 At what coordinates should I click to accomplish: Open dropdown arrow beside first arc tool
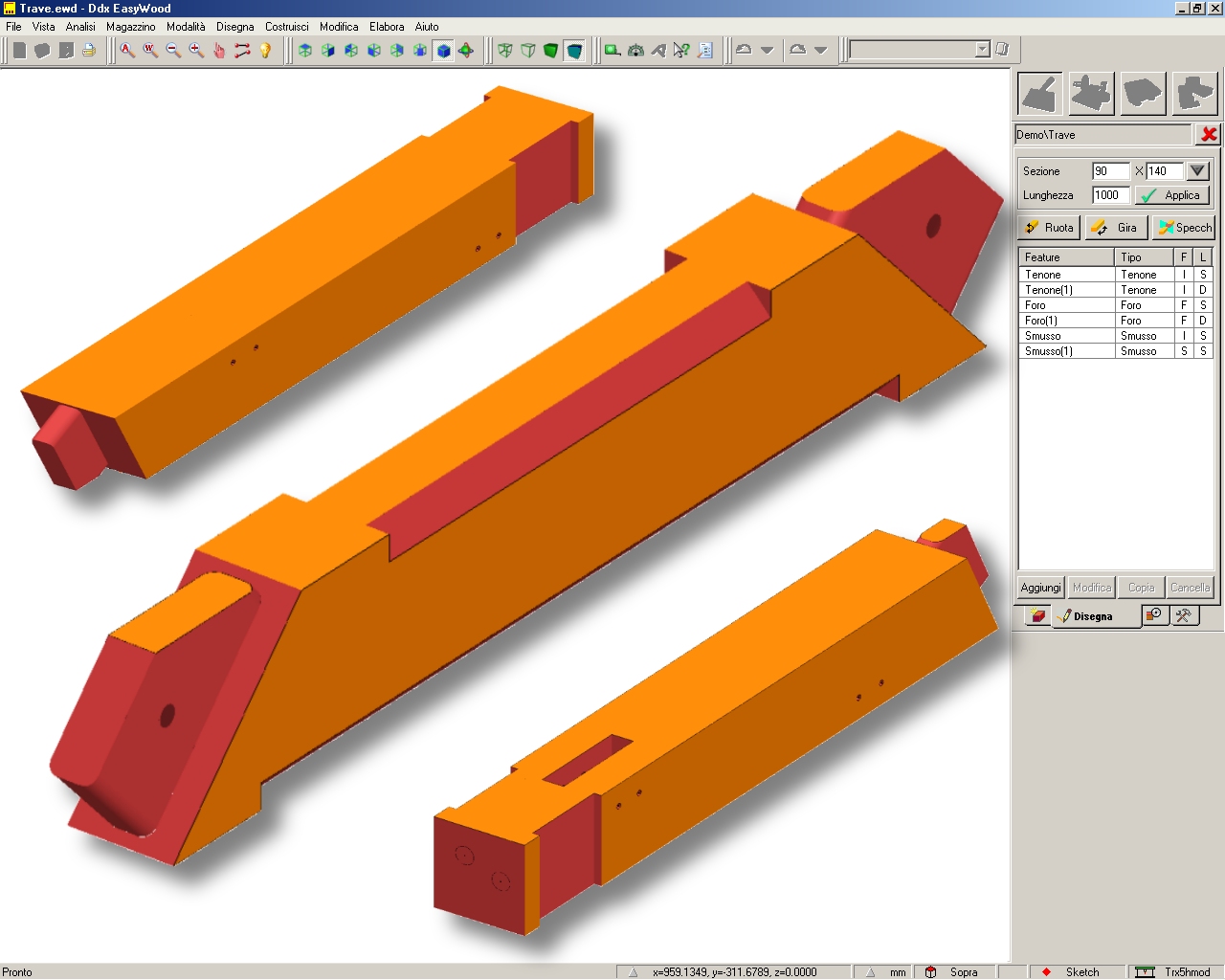(767, 51)
